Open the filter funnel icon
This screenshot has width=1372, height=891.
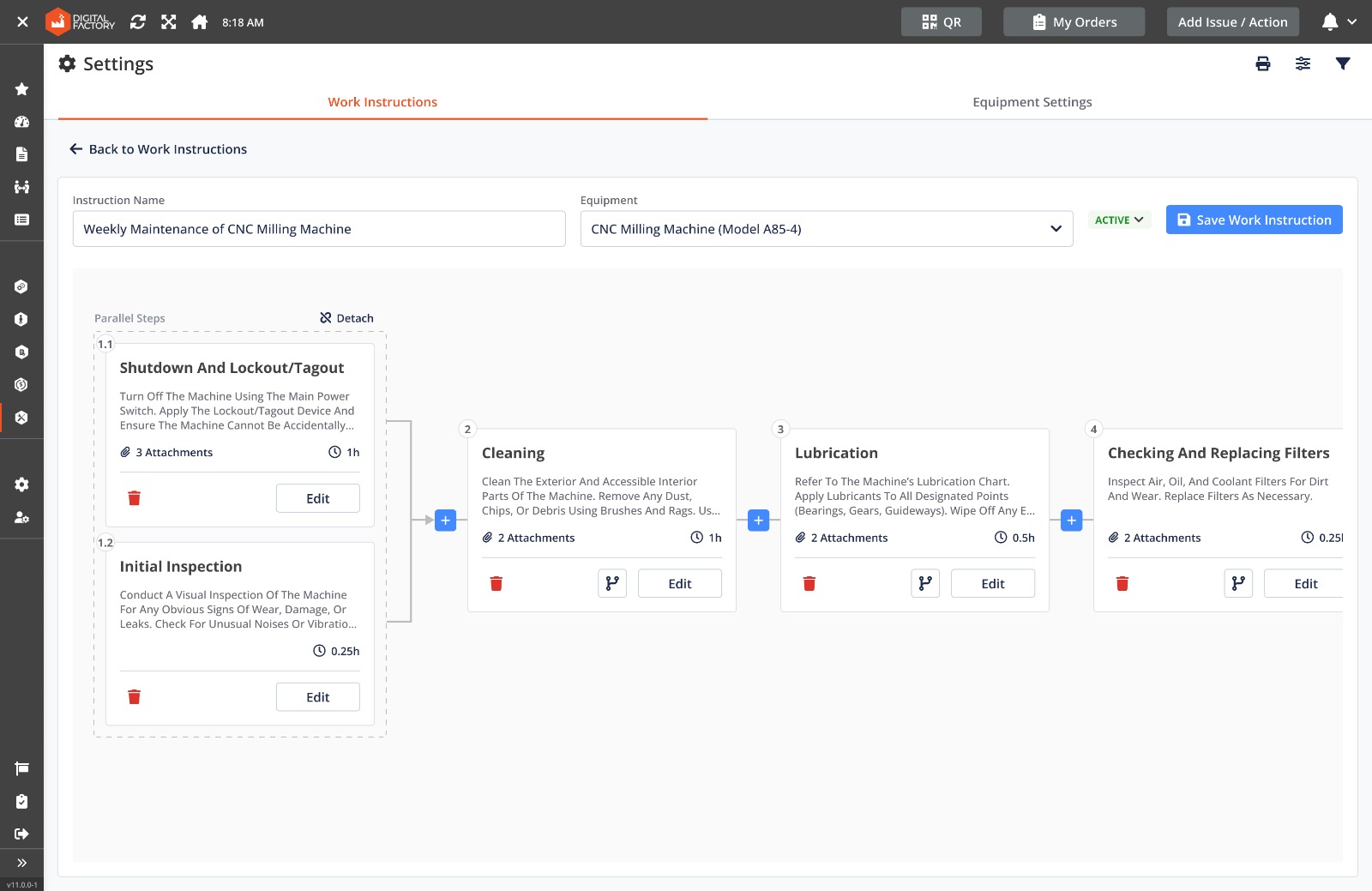click(x=1343, y=63)
